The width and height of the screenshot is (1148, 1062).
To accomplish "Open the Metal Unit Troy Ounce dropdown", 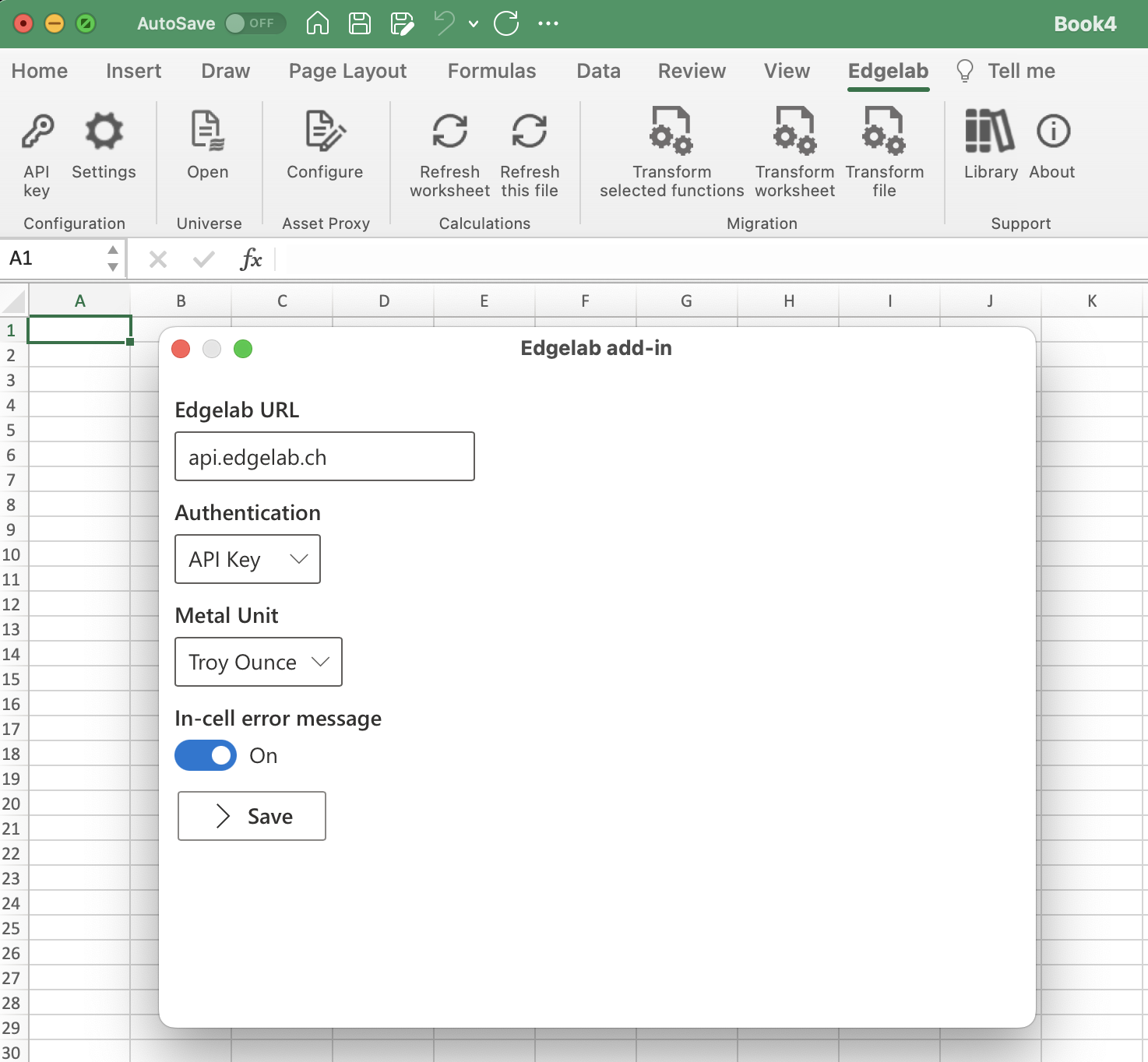I will [x=259, y=662].
